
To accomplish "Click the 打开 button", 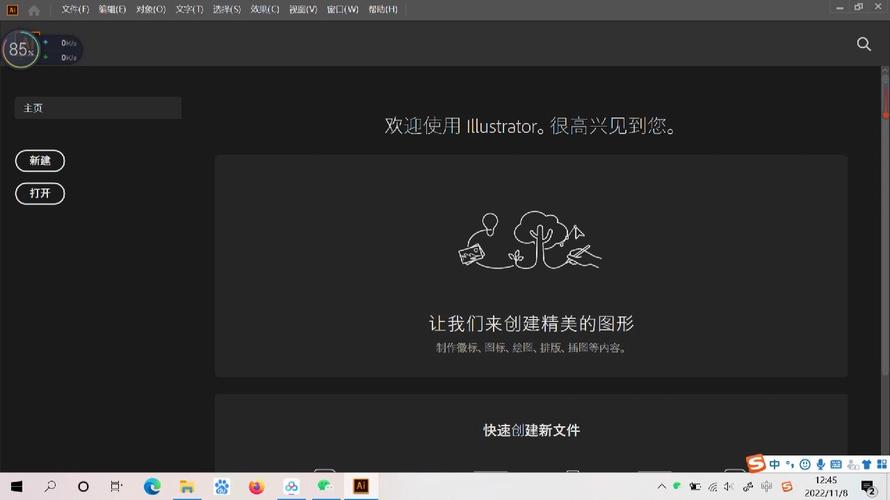I will pos(40,193).
